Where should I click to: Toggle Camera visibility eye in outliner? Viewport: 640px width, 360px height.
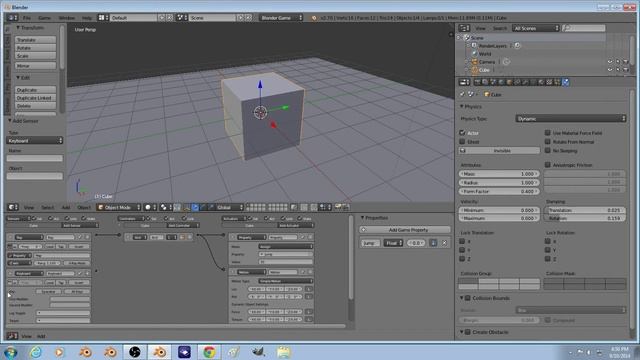(x=610, y=62)
